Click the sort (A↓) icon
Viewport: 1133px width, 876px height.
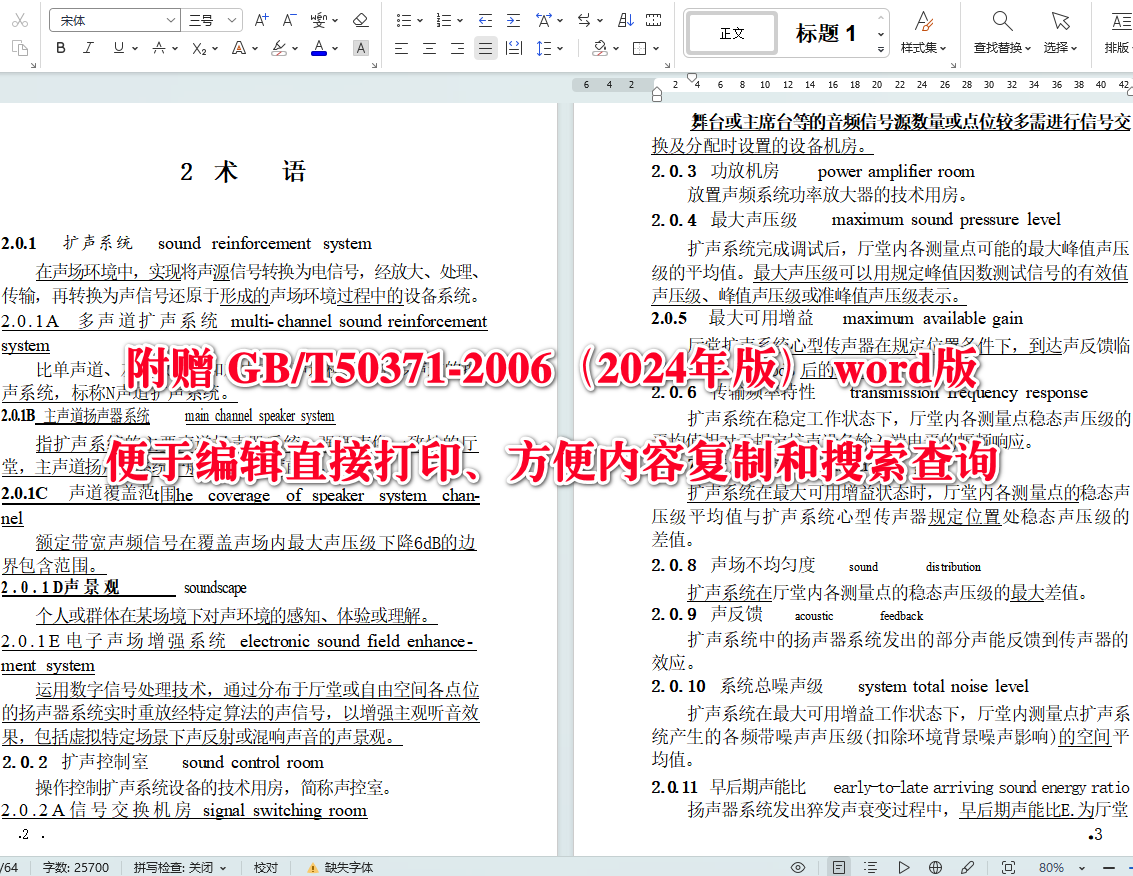point(628,20)
